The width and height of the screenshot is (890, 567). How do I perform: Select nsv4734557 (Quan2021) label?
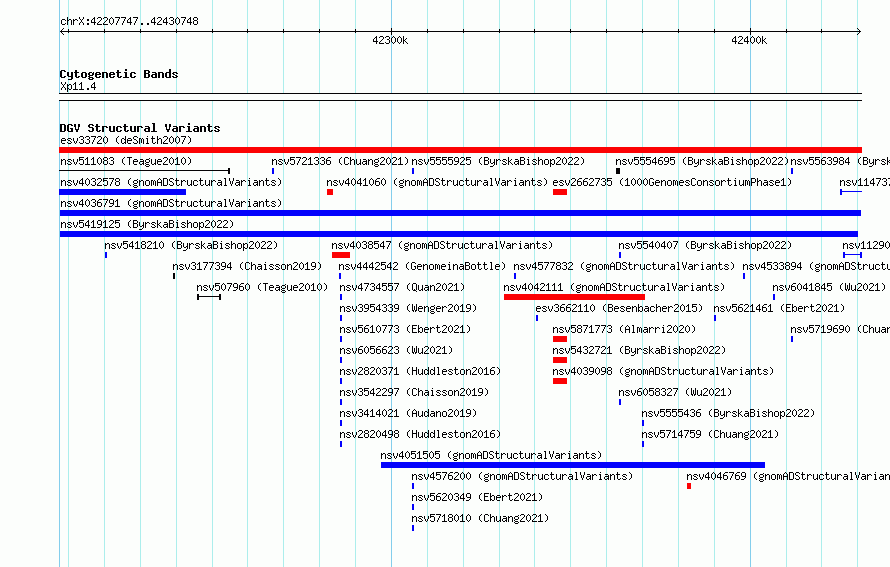point(402,287)
